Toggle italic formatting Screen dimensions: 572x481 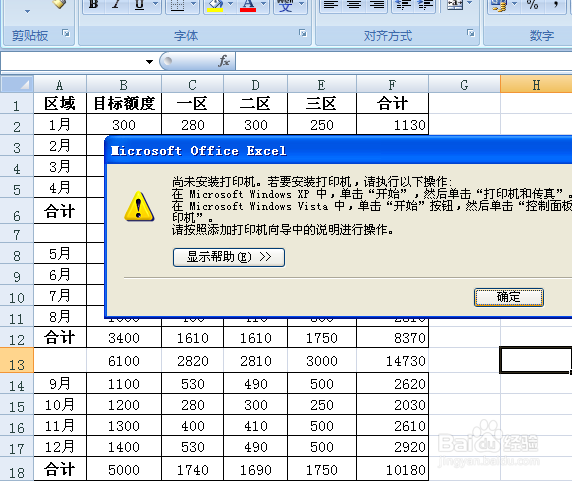[x=116, y=5]
